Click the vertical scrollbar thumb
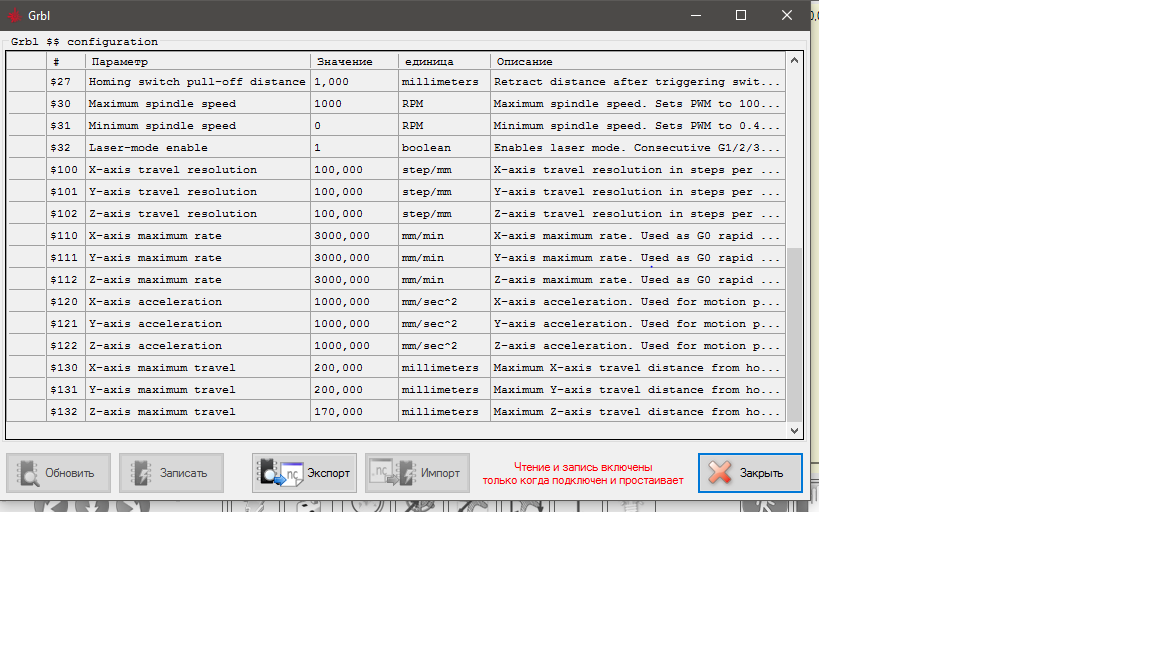Viewport: 1152px width, 648px height. click(x=794, y=334)
